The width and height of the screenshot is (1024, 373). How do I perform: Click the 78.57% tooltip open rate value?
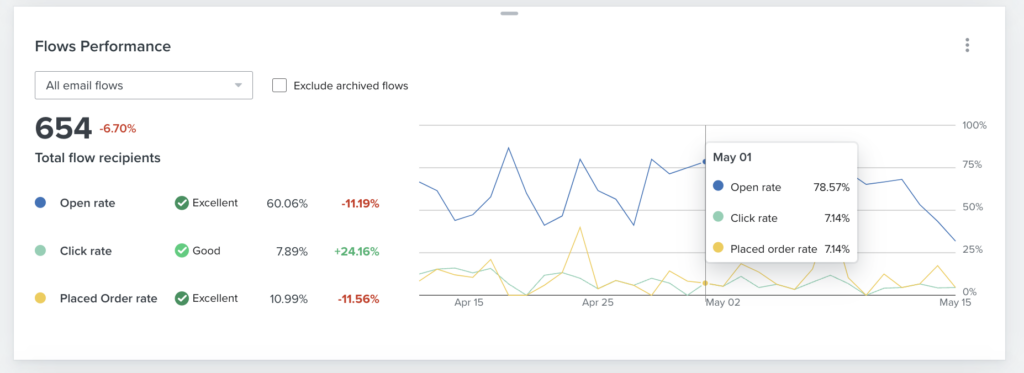[831, 187]
